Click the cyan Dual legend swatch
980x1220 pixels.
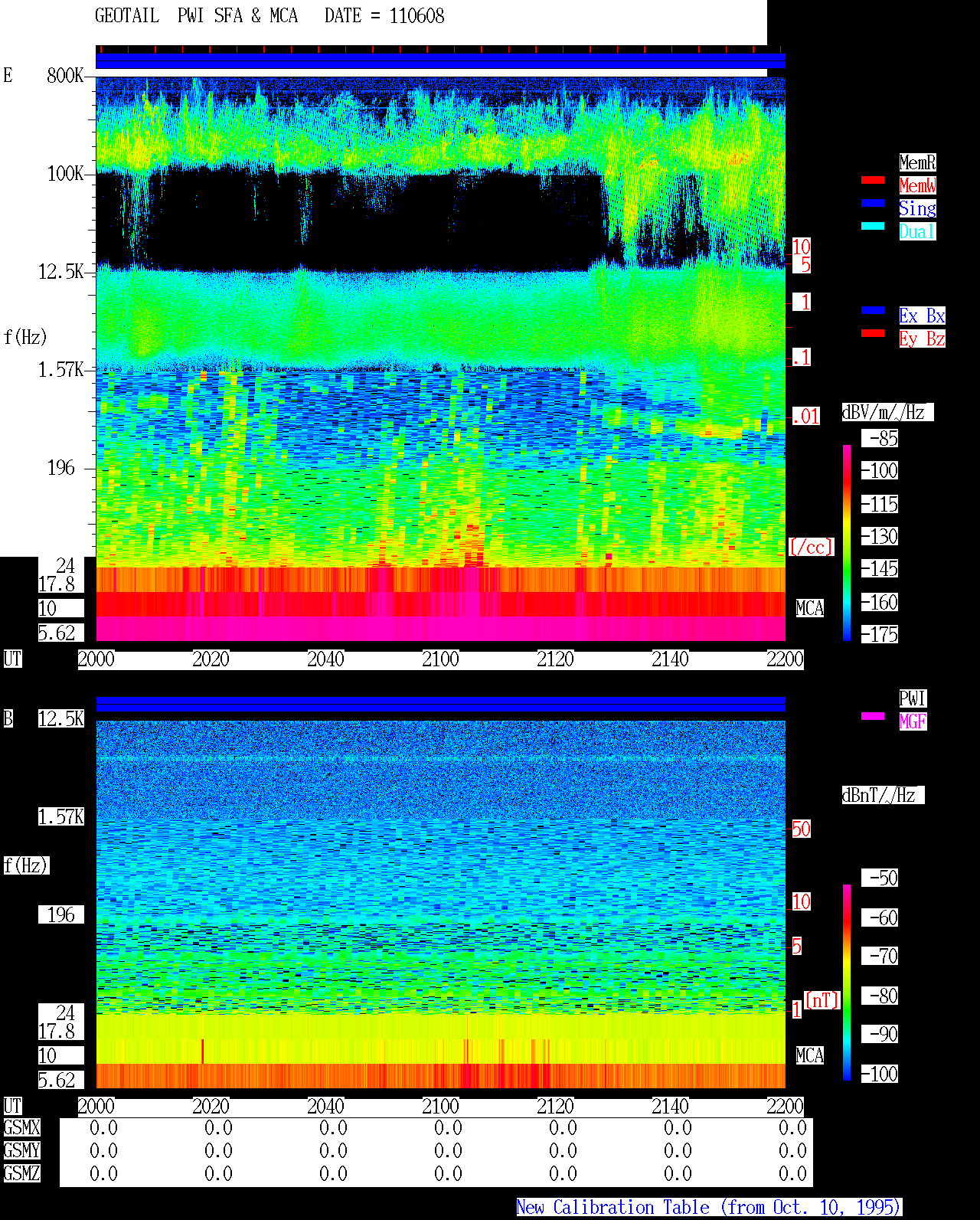[873, 226]
